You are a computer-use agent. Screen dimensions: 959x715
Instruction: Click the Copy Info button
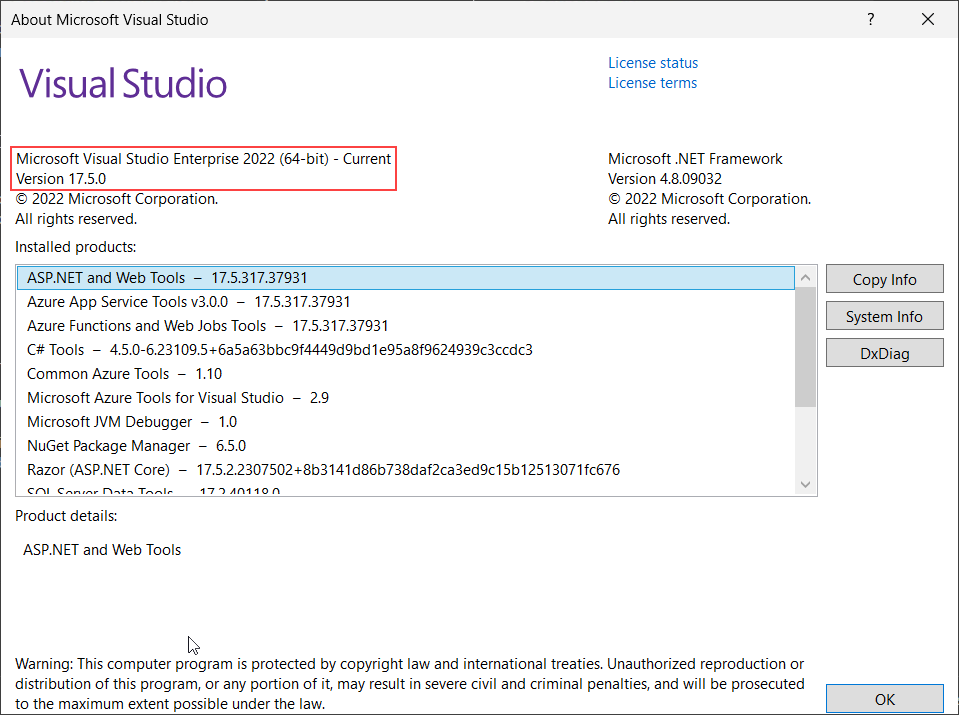click(x=884, y=280)
